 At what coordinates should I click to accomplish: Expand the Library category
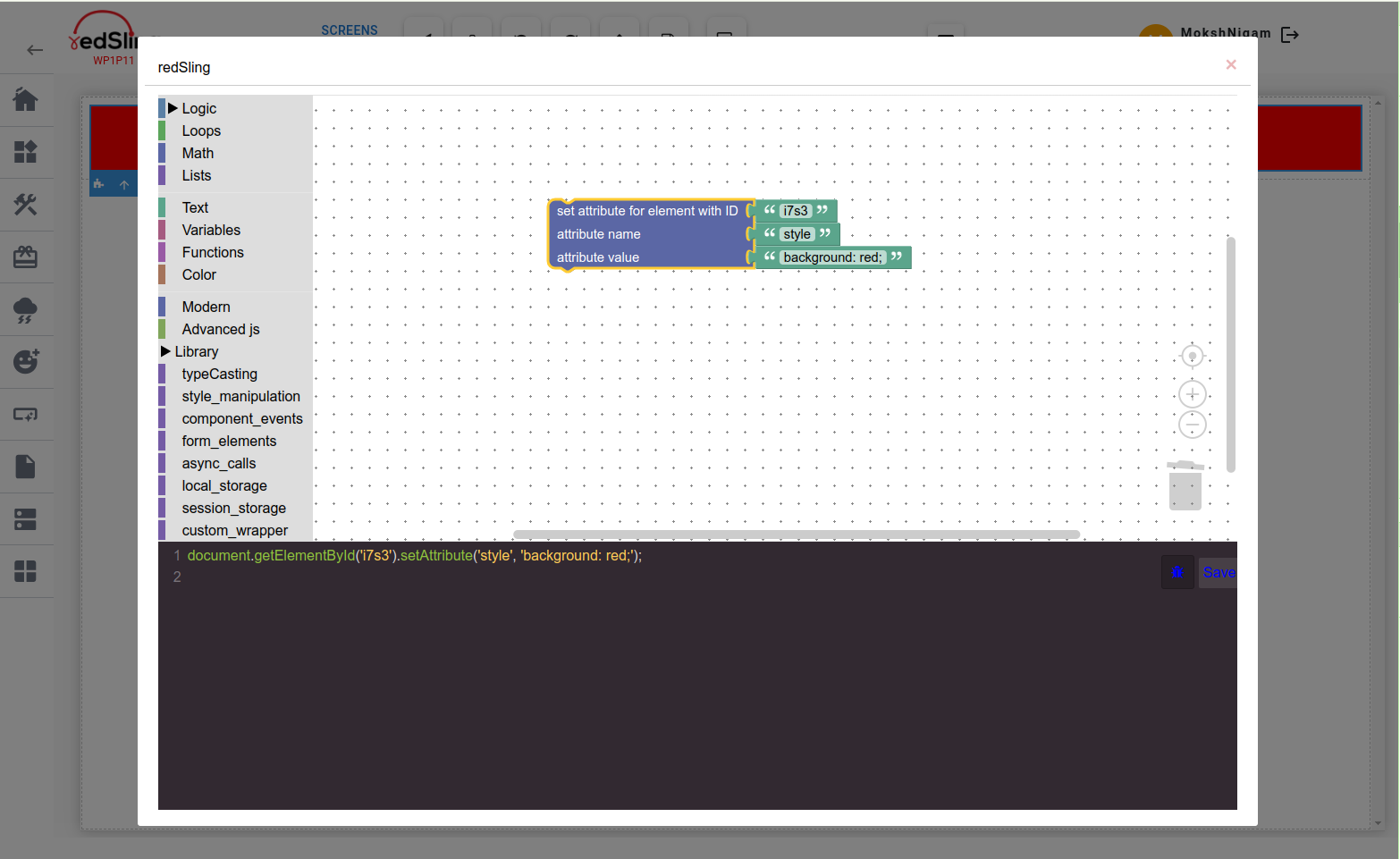tap(196, 351)
